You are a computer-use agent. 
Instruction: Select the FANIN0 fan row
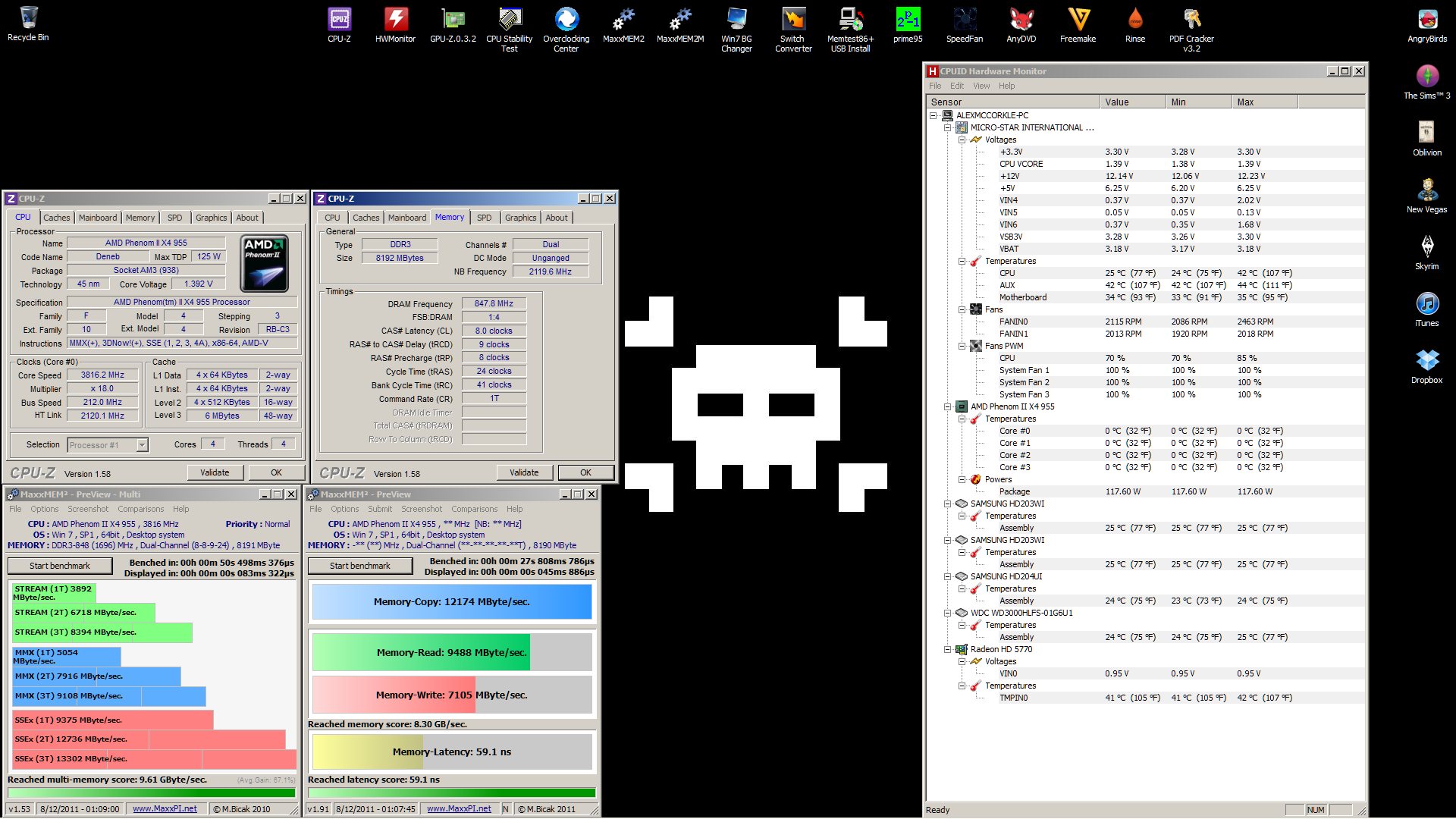pyautogui.click(x=1146, y=322)
